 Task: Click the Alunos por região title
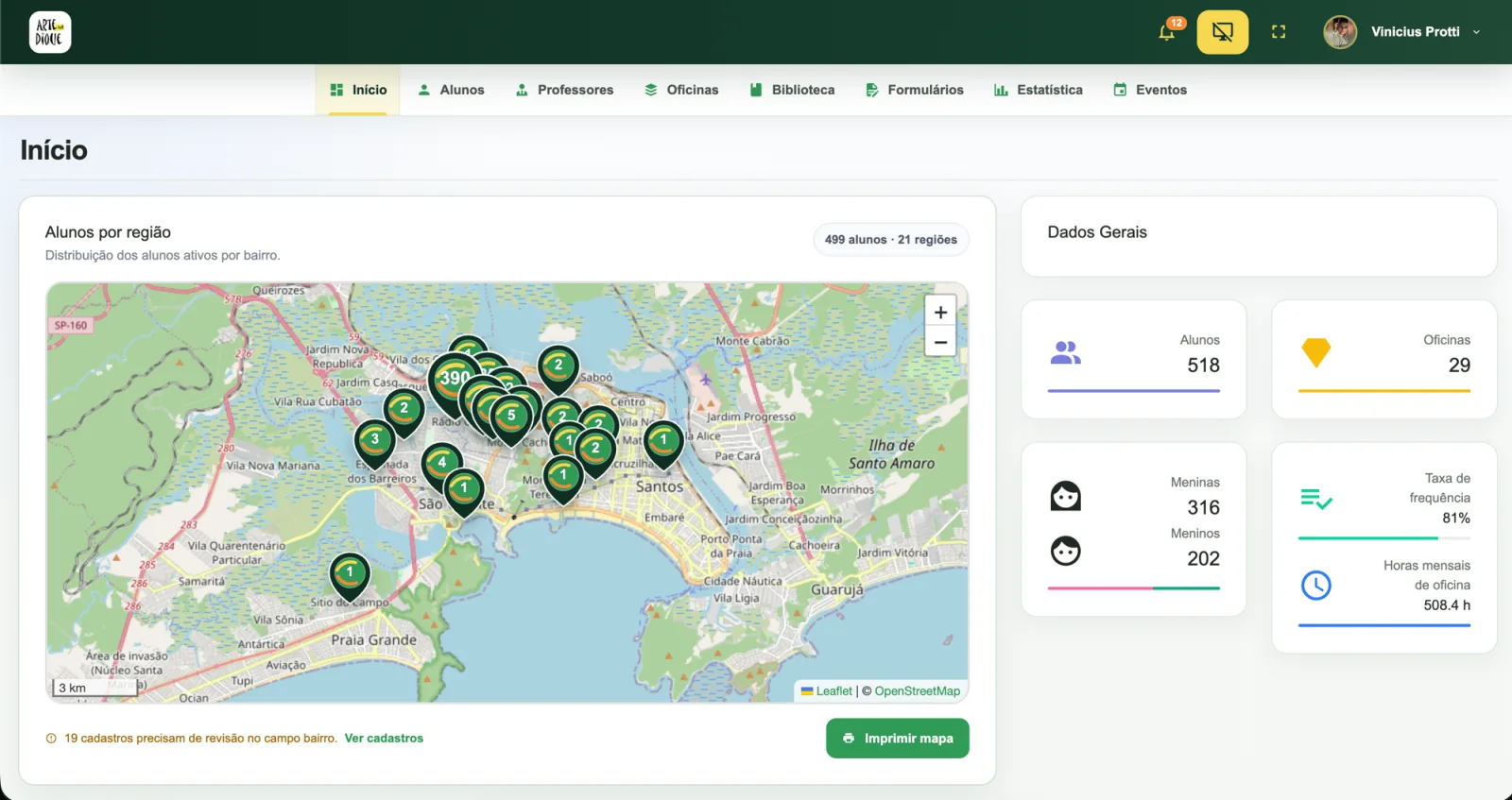(x=108, y=232)
